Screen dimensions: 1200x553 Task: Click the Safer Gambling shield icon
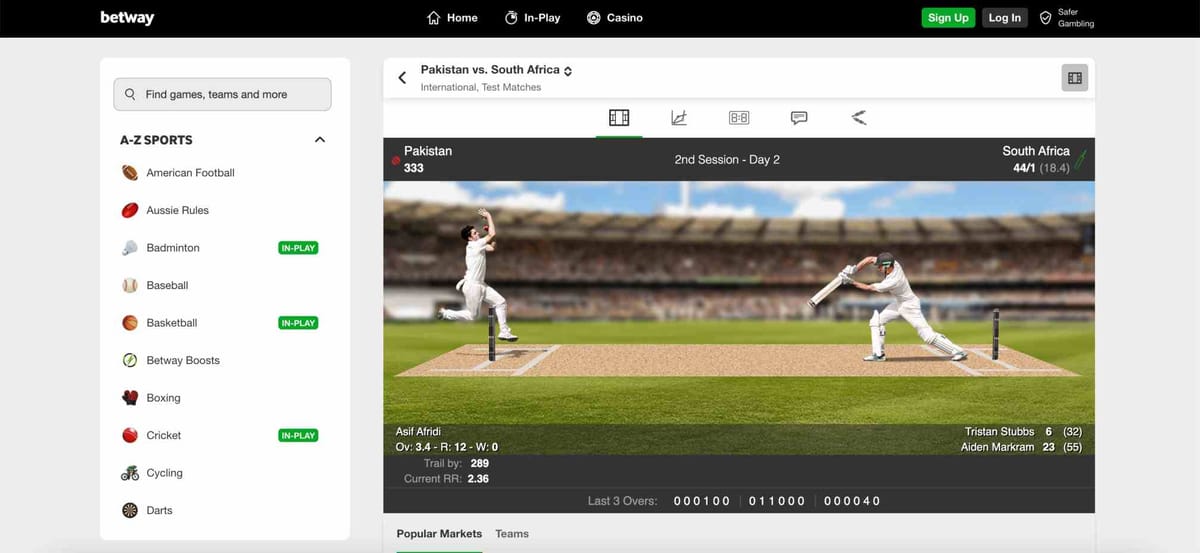(1046, 18)
